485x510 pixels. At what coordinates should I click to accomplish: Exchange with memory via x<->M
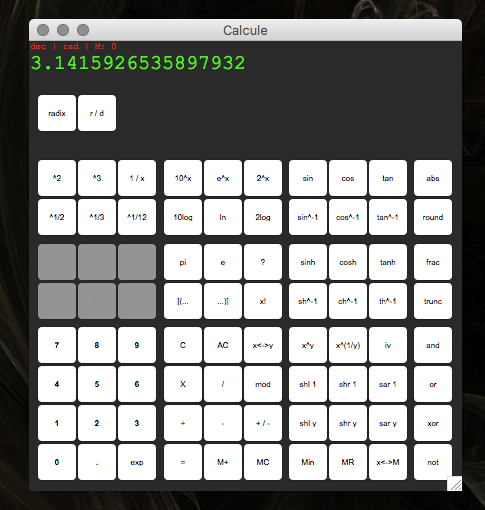point(388,462)
